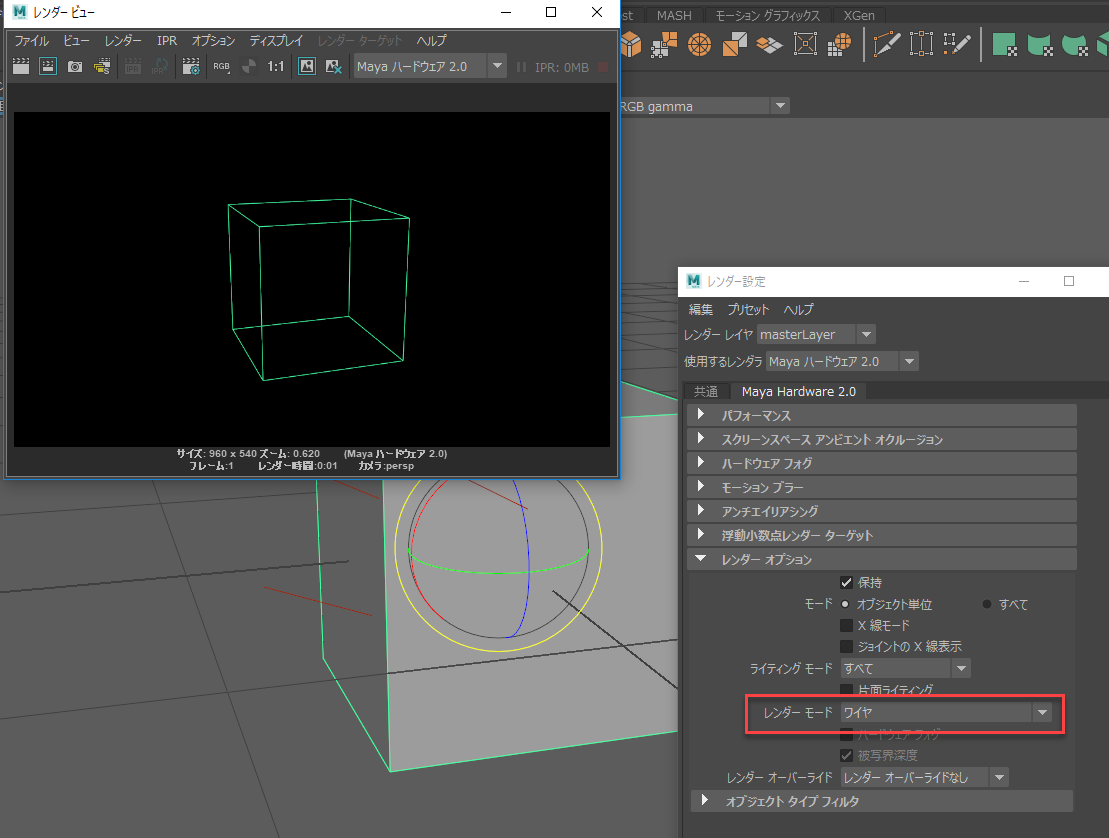Expand the 浮動小数点レンダー ターゲット section
The width and height of the screenshot is (1109, 838).
(881, 535)
